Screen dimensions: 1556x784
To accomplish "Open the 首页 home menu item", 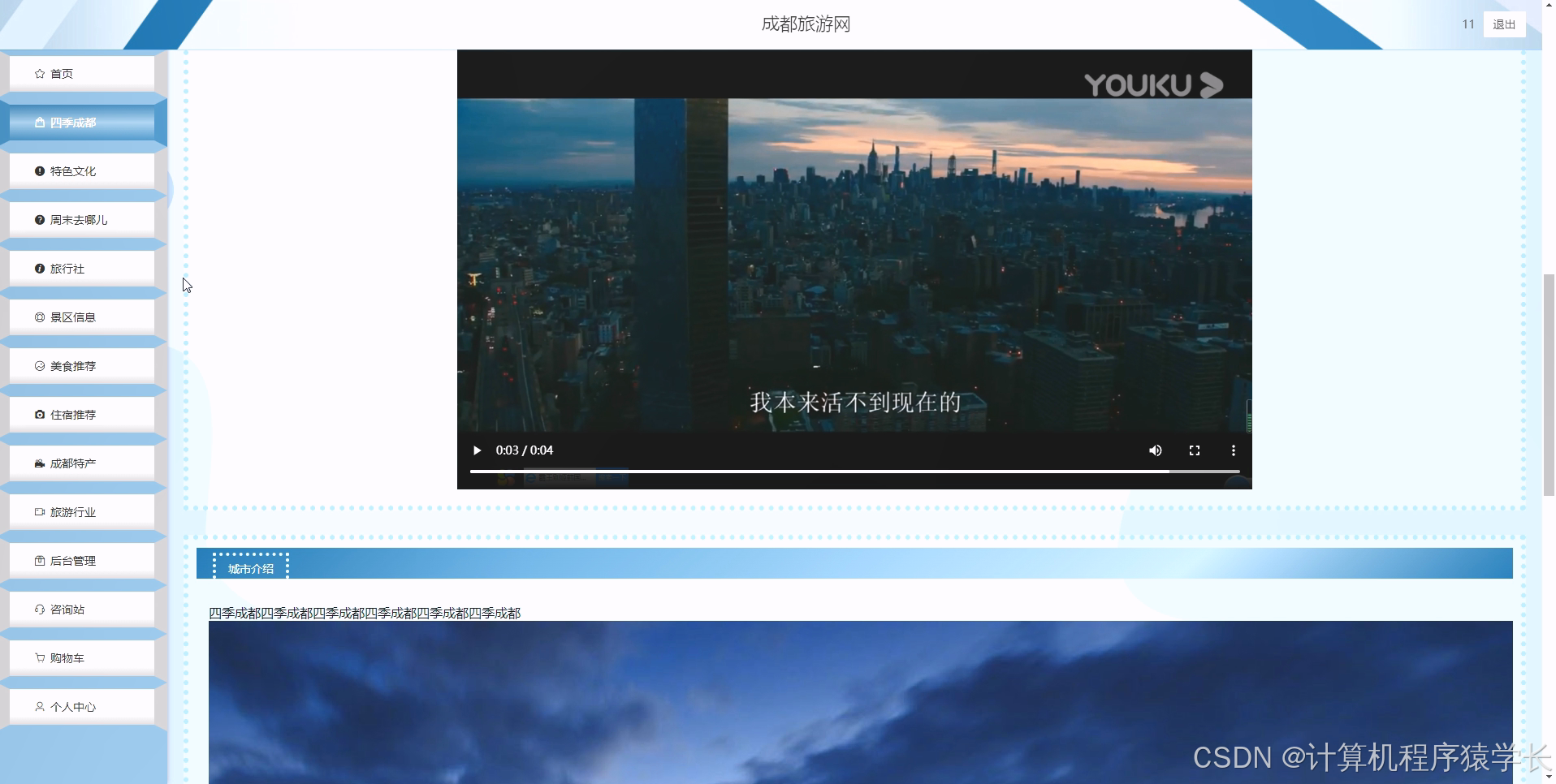I will (81, 74).
